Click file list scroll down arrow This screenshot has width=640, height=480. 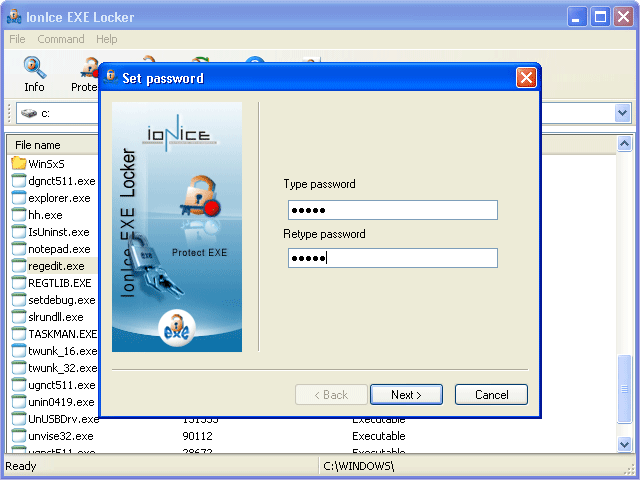(x=624, y=444)
